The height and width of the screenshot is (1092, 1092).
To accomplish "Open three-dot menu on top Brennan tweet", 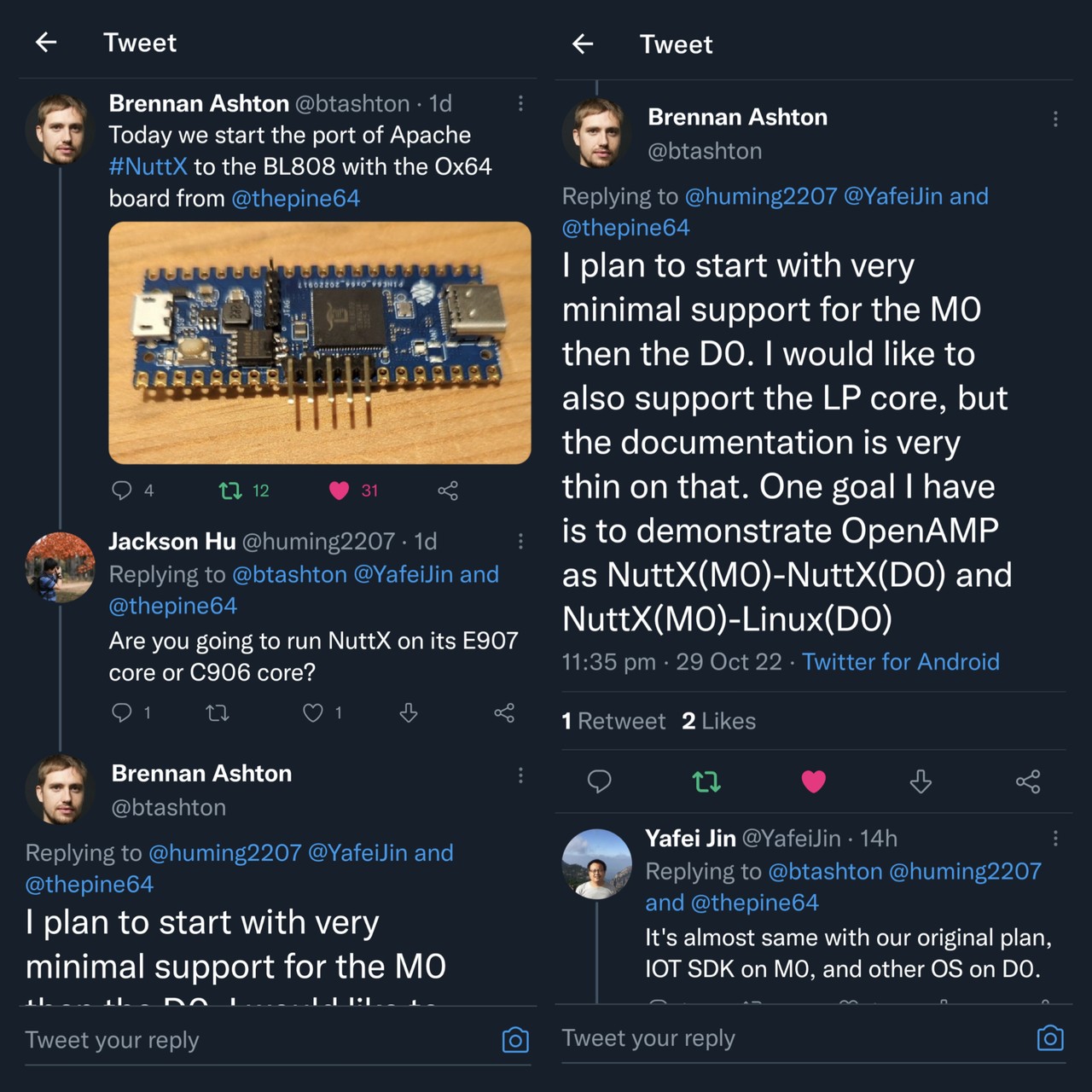I will 520,103.
